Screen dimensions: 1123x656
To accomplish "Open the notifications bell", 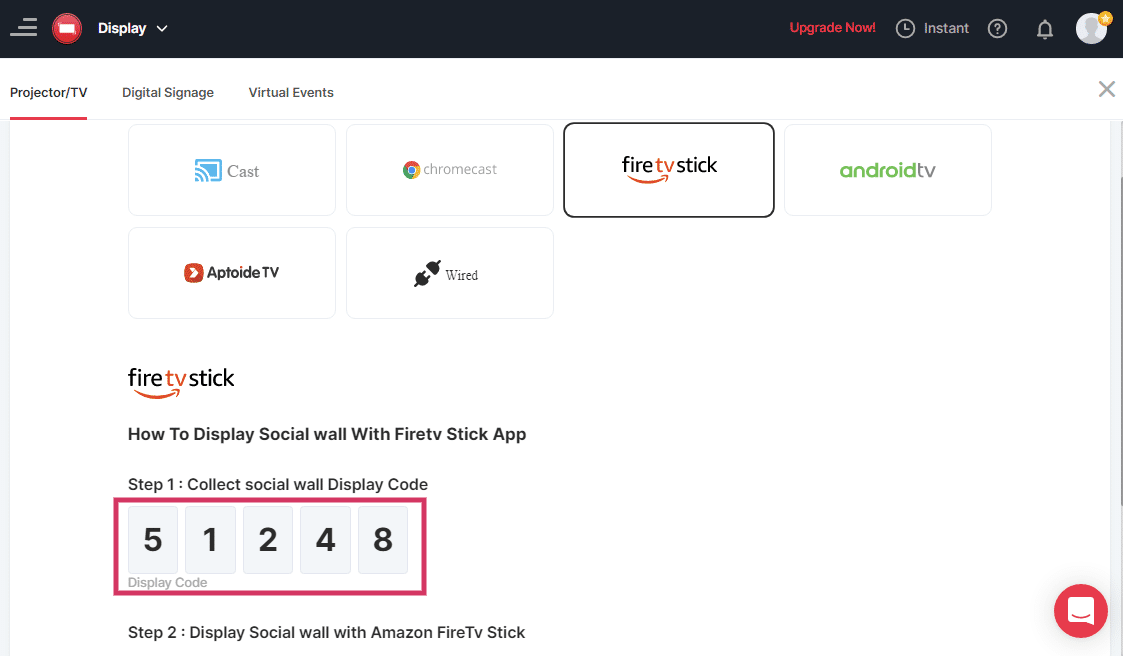I will pyautogui.click(x=1045, y=29).
